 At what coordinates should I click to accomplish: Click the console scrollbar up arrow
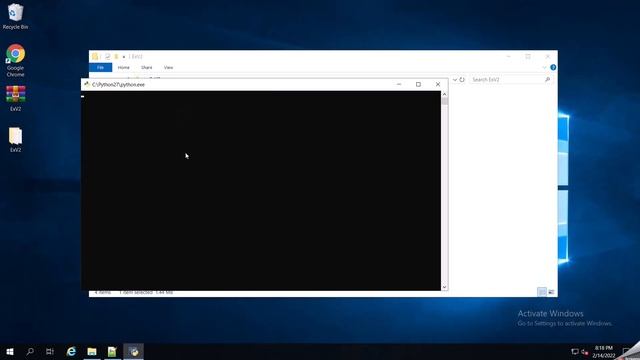pos(444,94)
